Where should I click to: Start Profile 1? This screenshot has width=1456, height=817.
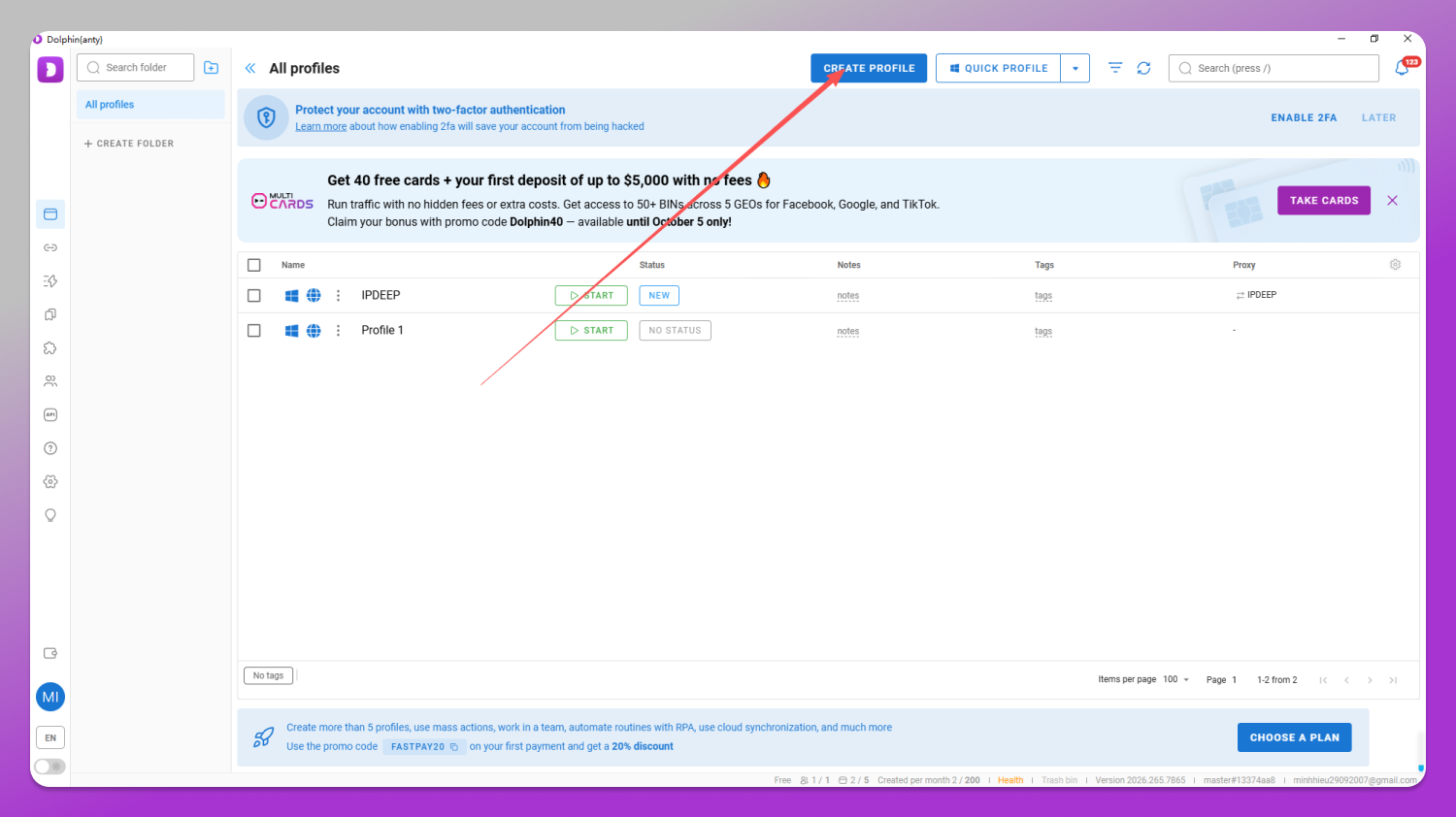[591, 331]
